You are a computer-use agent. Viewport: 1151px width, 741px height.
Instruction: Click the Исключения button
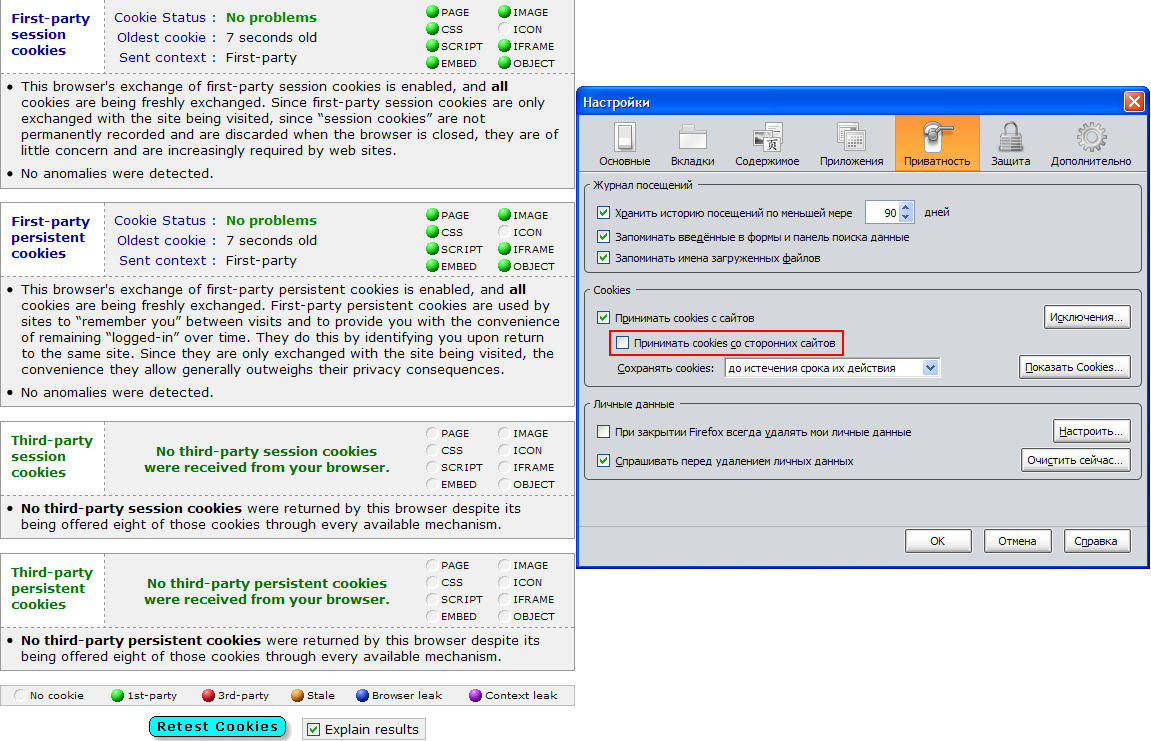[1086, 317]
